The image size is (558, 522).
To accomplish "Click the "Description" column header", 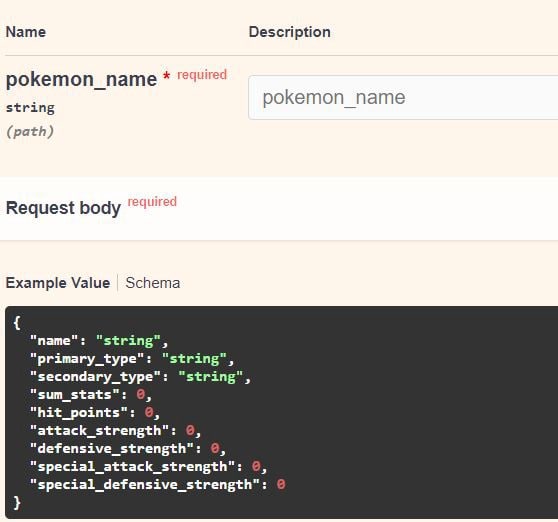I will [x=290, y=32].
